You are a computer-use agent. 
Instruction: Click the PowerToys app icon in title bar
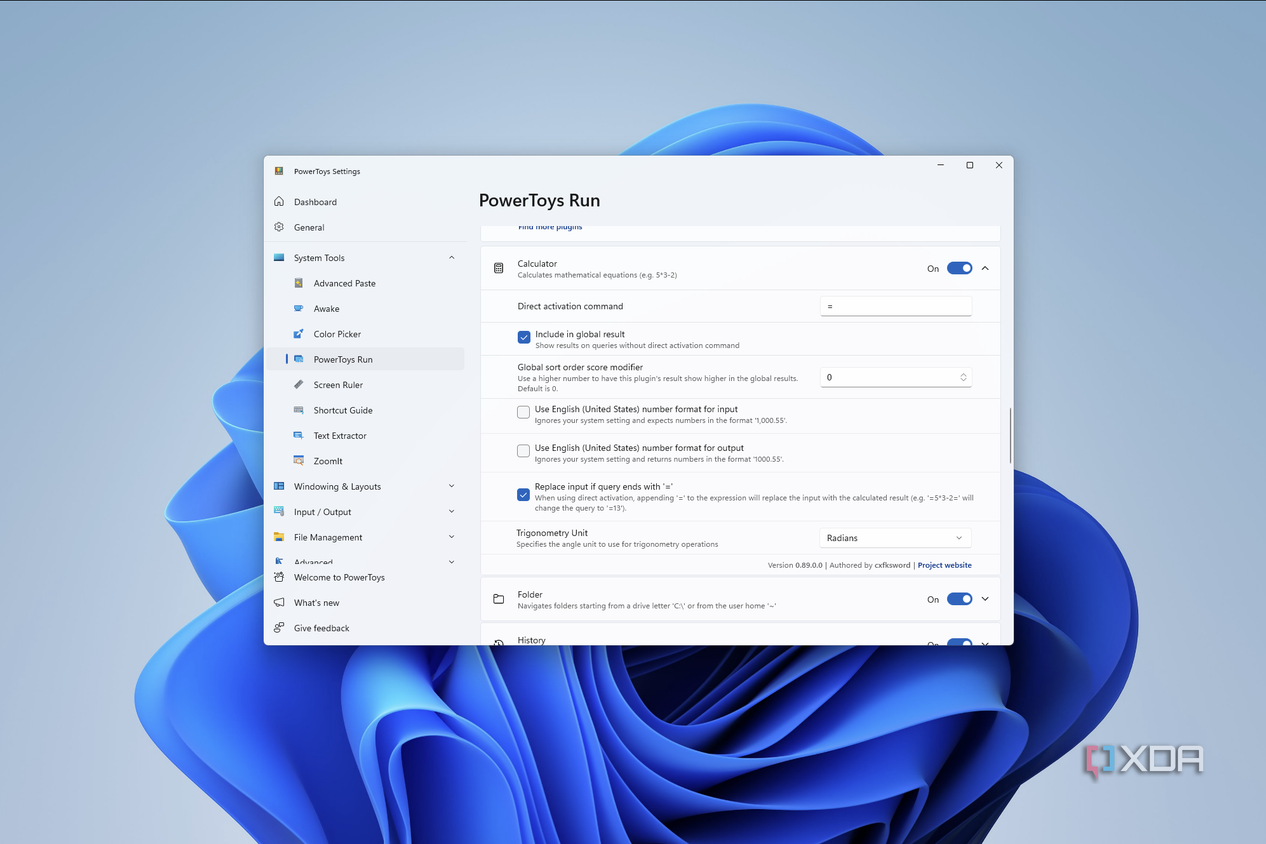click(279, 171)
